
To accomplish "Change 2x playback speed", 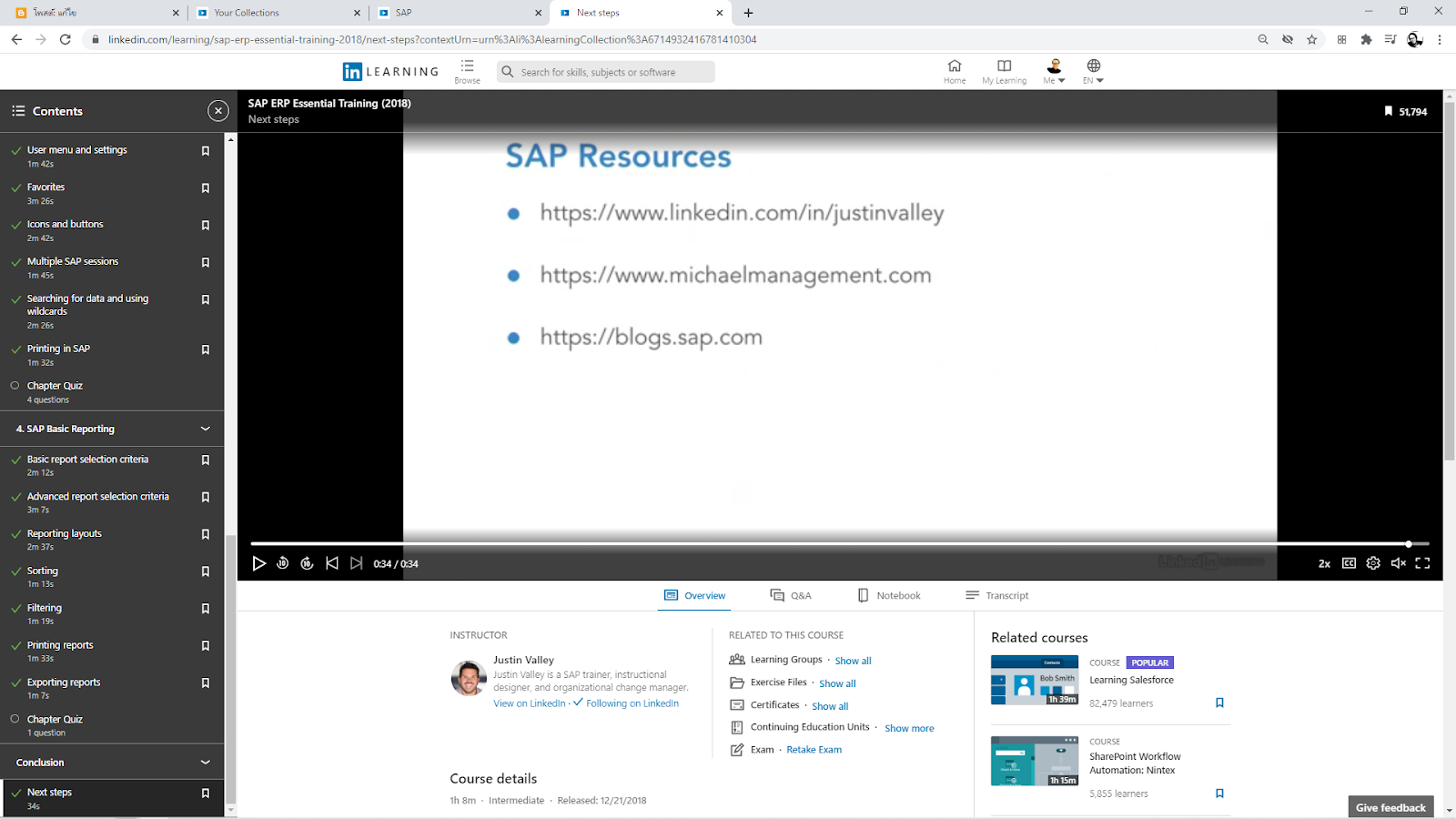I will click(x=1324, y=564).
